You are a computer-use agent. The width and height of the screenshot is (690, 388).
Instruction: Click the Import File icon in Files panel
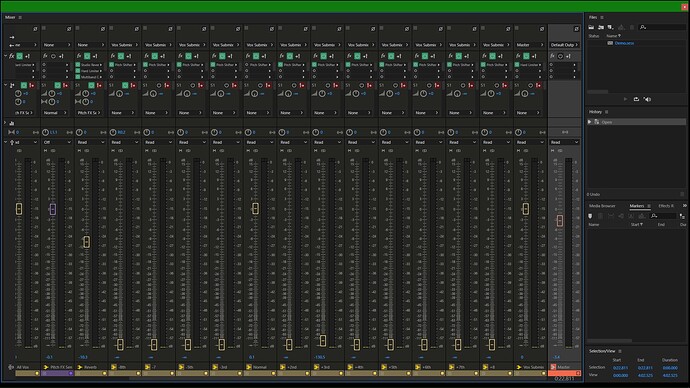[601, 27]
